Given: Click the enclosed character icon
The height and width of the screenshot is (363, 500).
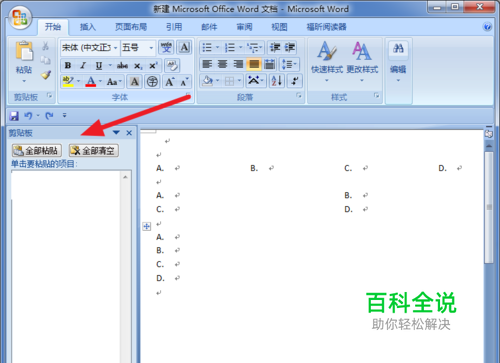Looking at the screenshot, I should pyautogui.click(x=152, y=82).
